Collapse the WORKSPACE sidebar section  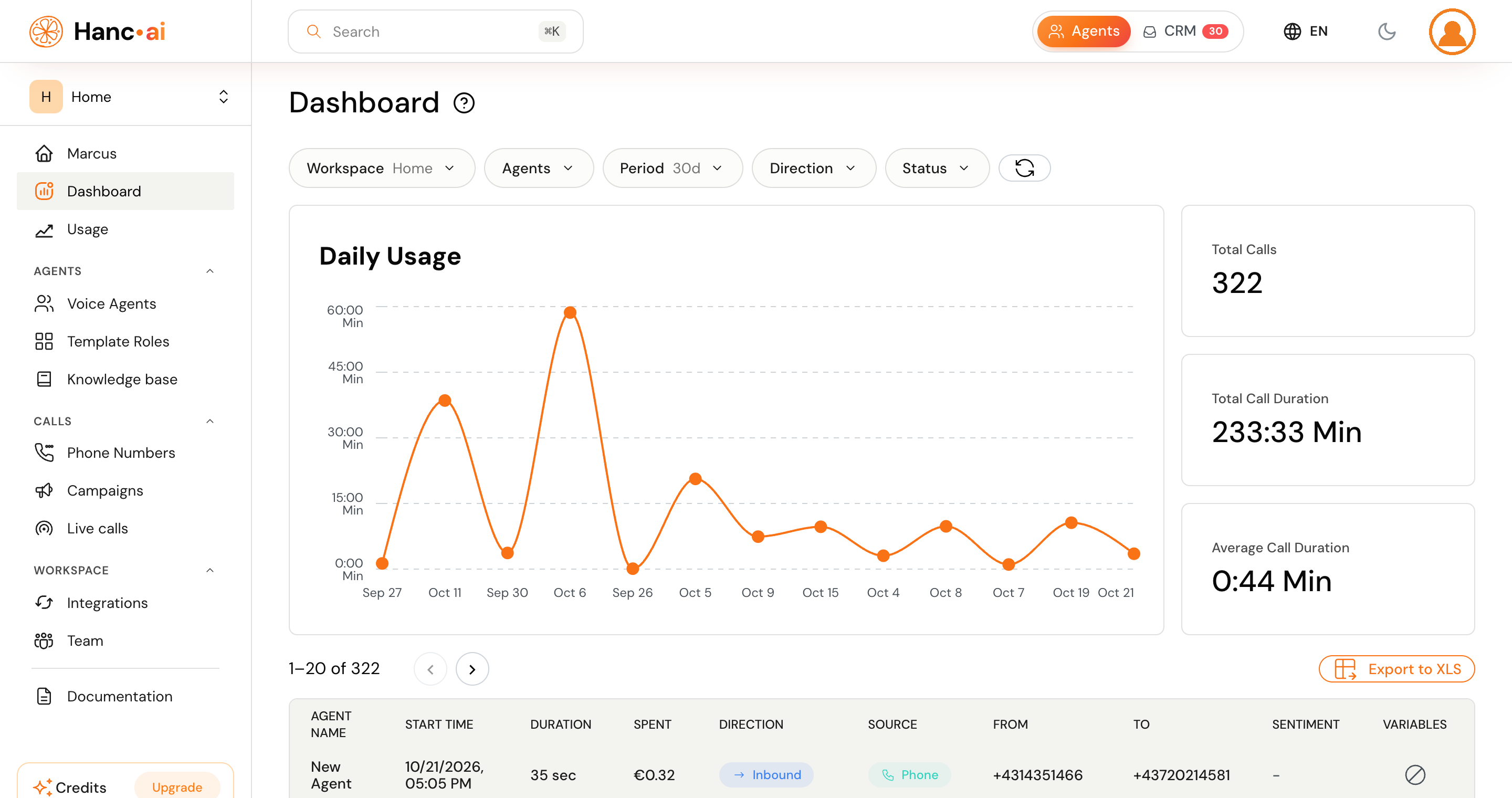(x=210, y=570)
